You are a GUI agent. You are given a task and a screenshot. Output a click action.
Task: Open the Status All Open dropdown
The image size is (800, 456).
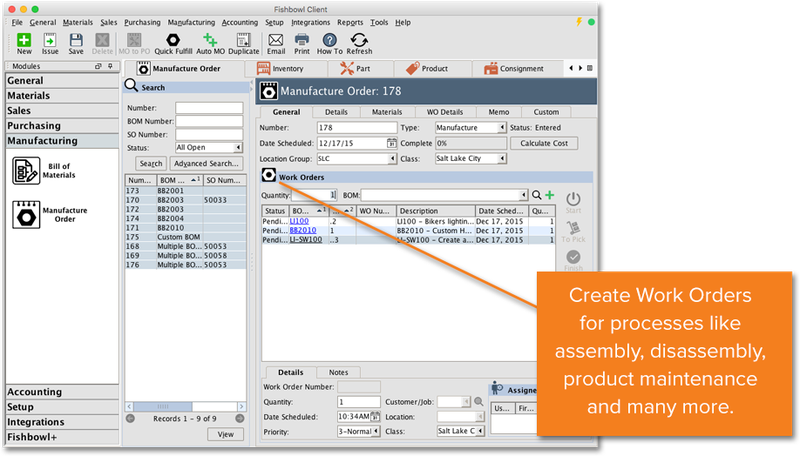click(238, 147)
